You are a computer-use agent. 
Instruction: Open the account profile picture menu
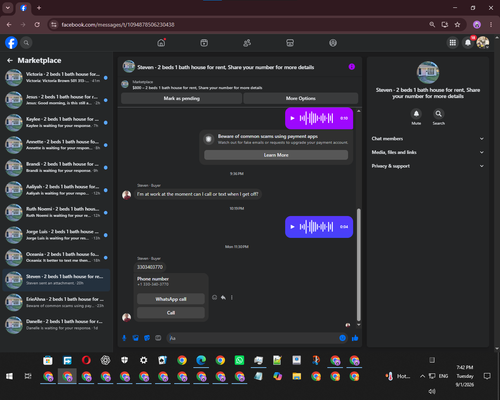(483, 43)
